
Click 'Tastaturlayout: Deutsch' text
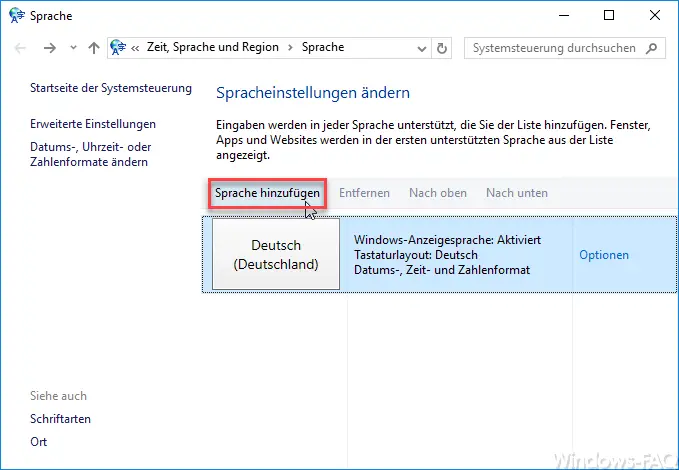tap(416, 255)
